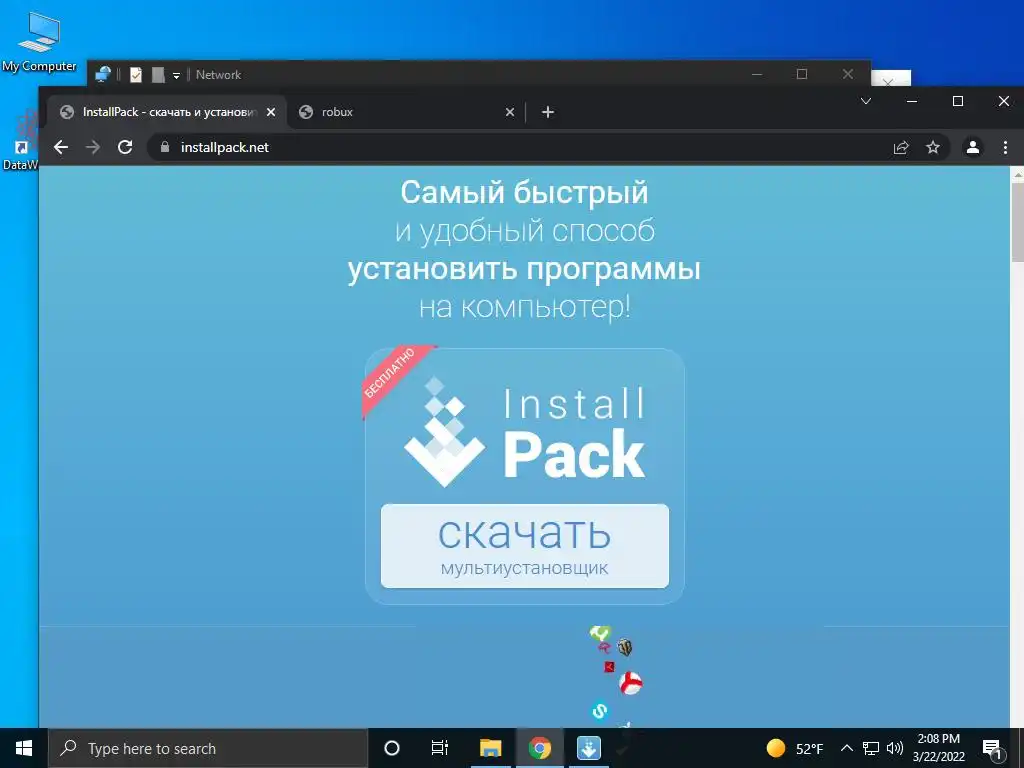Open the share page icon
This screenshot has height=768, width=1024.
coord(901,148)
